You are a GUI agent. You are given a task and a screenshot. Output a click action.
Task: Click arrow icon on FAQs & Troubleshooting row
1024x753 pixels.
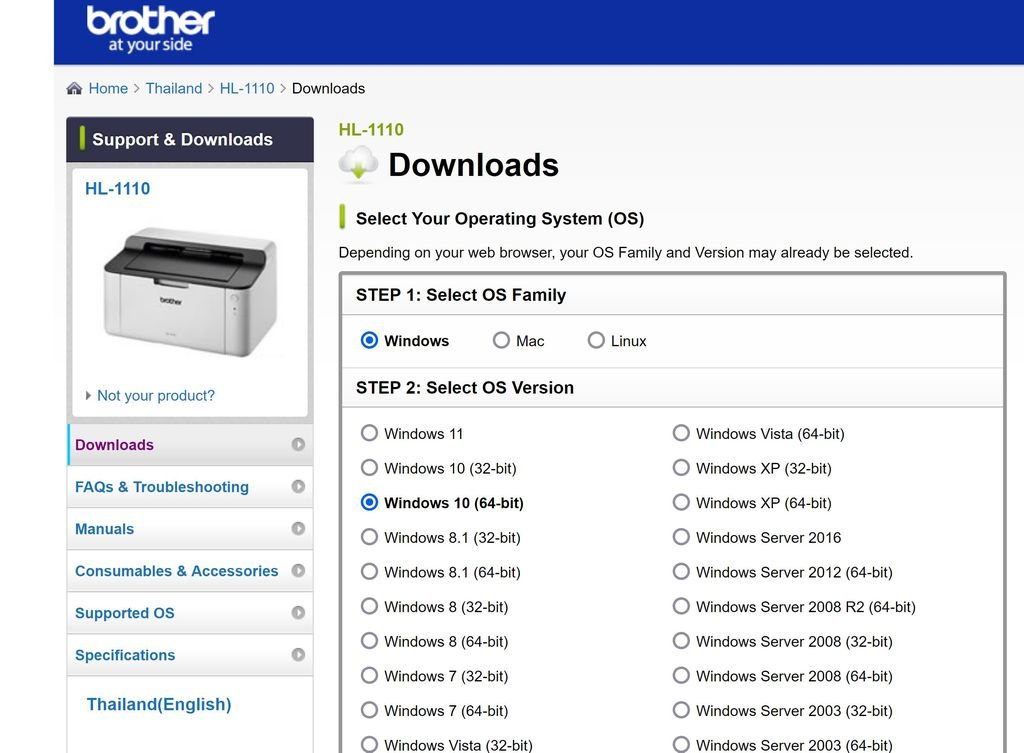(298, 487)
